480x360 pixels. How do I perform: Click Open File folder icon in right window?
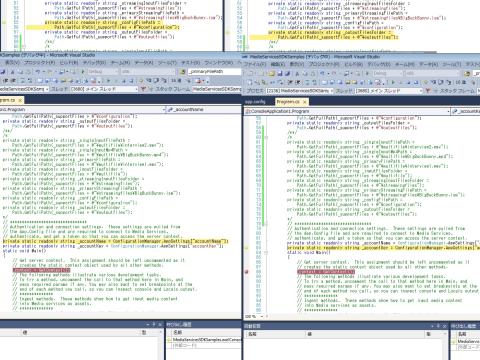coord(271,73)
